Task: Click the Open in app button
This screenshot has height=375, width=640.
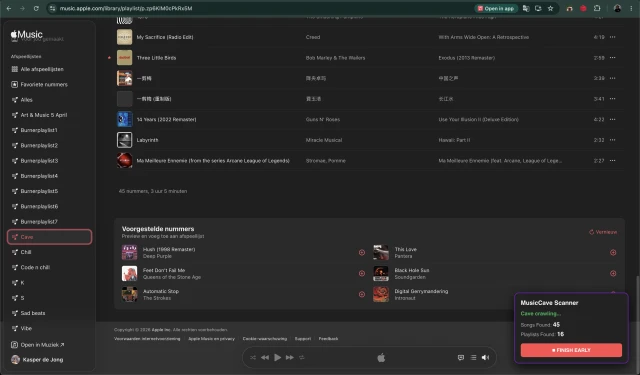Action: [496, 8]
